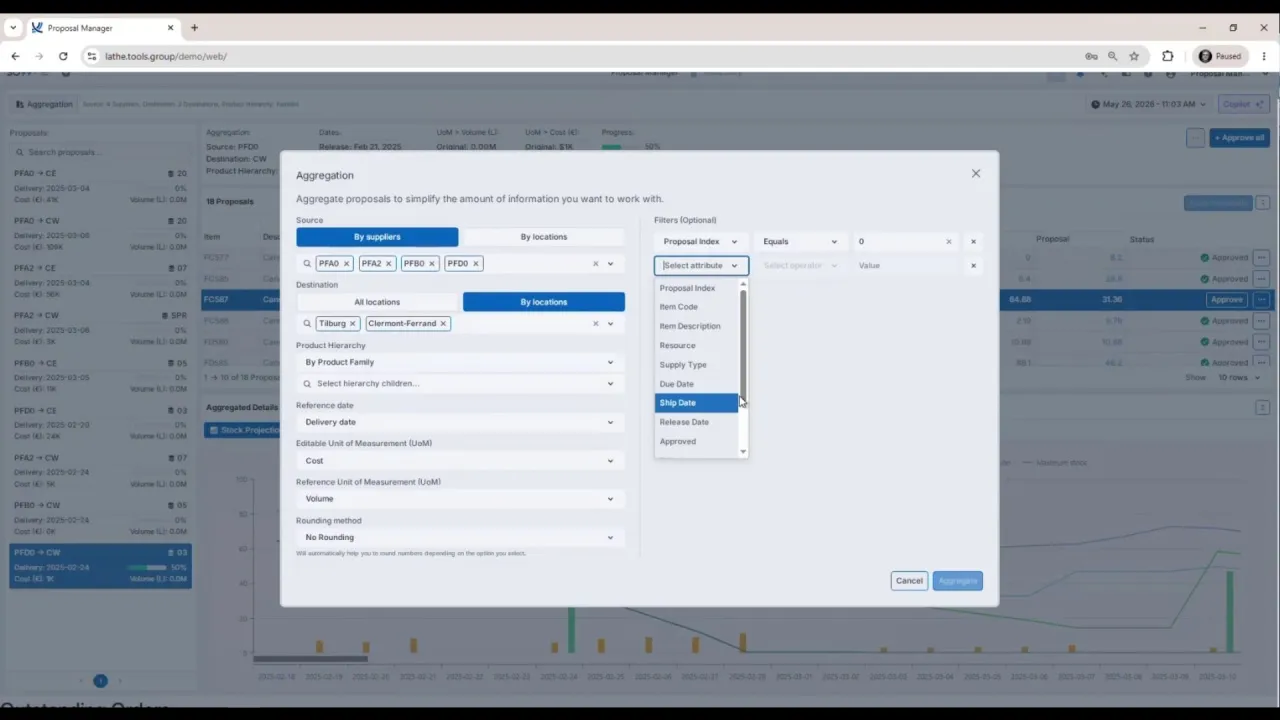This screenshot has height=720, width=1280.
Task: Choose Item Code from attribute list
Action: click(696, 307)
